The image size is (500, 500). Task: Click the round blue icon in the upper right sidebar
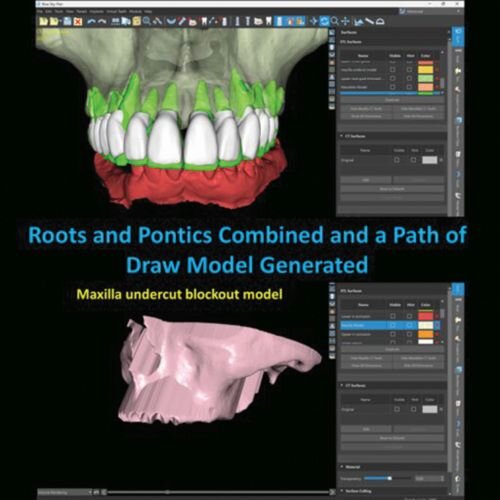coord(459,121)
